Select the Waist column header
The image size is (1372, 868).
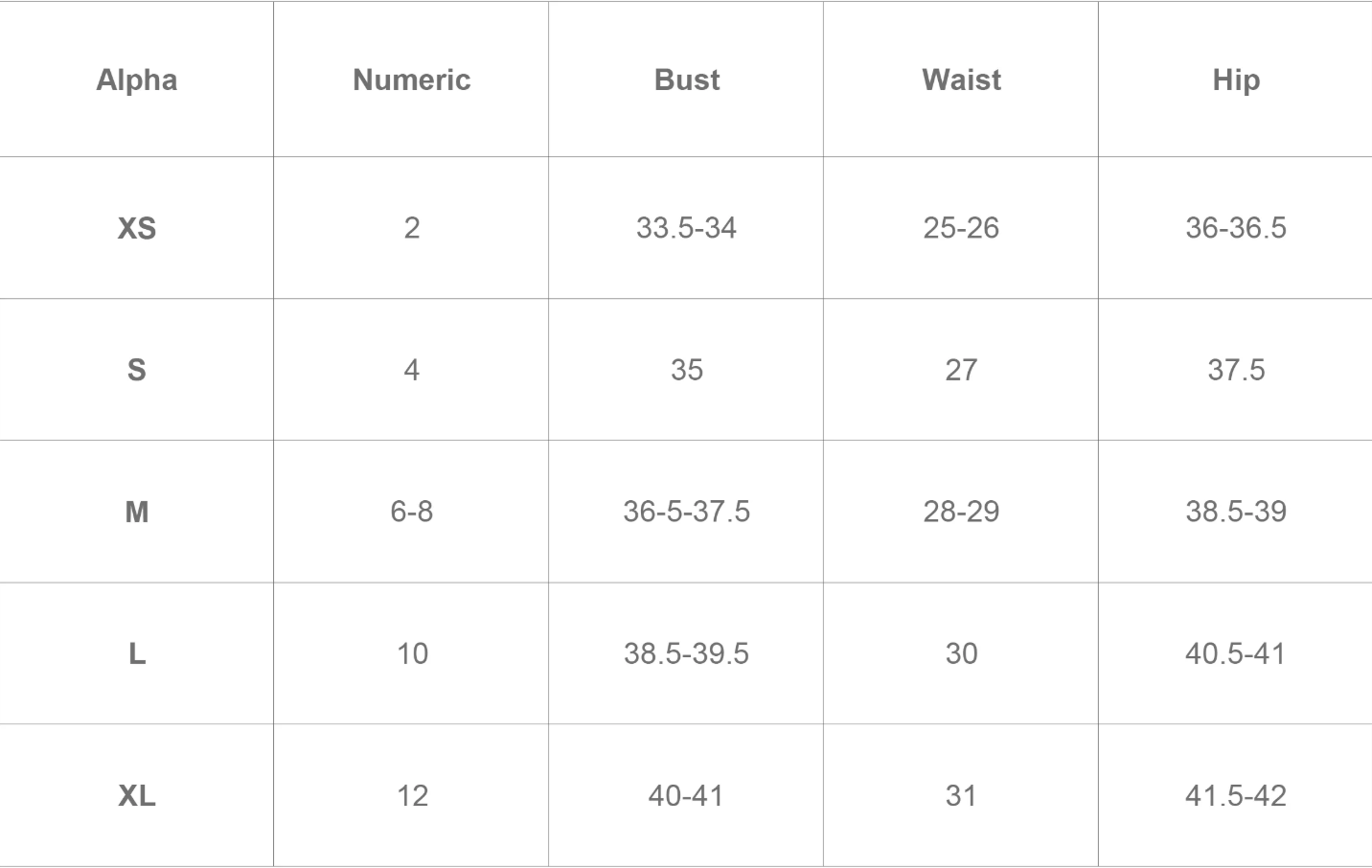961,80
